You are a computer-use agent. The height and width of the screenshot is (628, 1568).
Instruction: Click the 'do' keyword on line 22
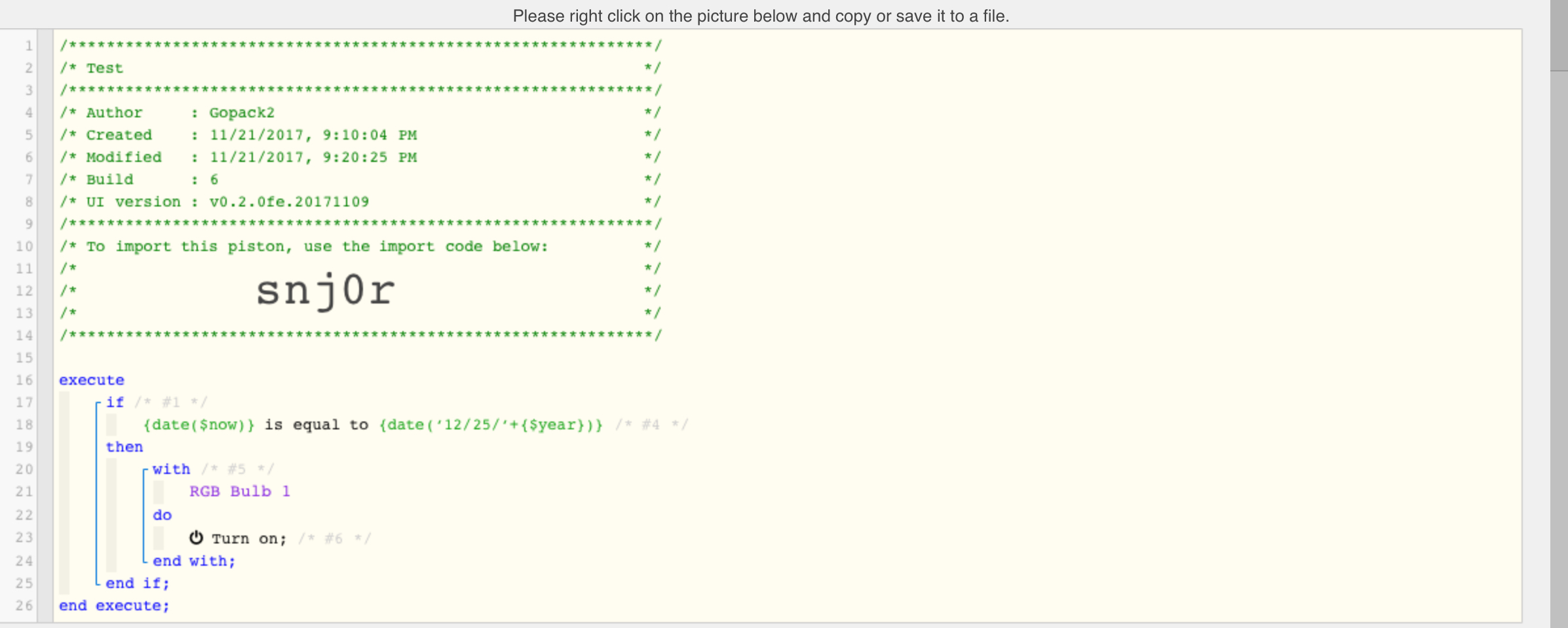(x=162, y=515)
